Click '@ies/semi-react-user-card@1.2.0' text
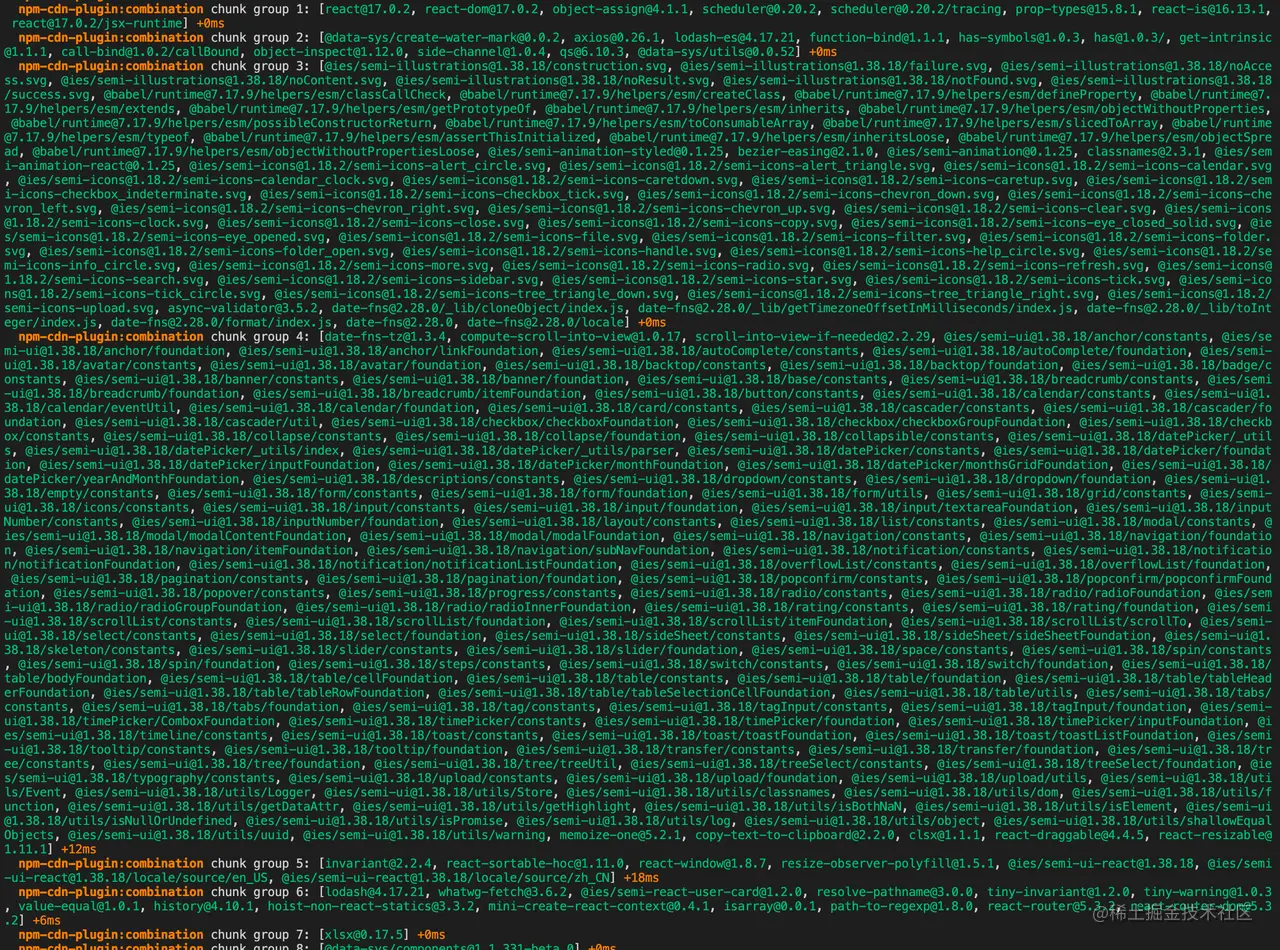Viewport: 1280px width, 950px height. click(x=692, y=892)
